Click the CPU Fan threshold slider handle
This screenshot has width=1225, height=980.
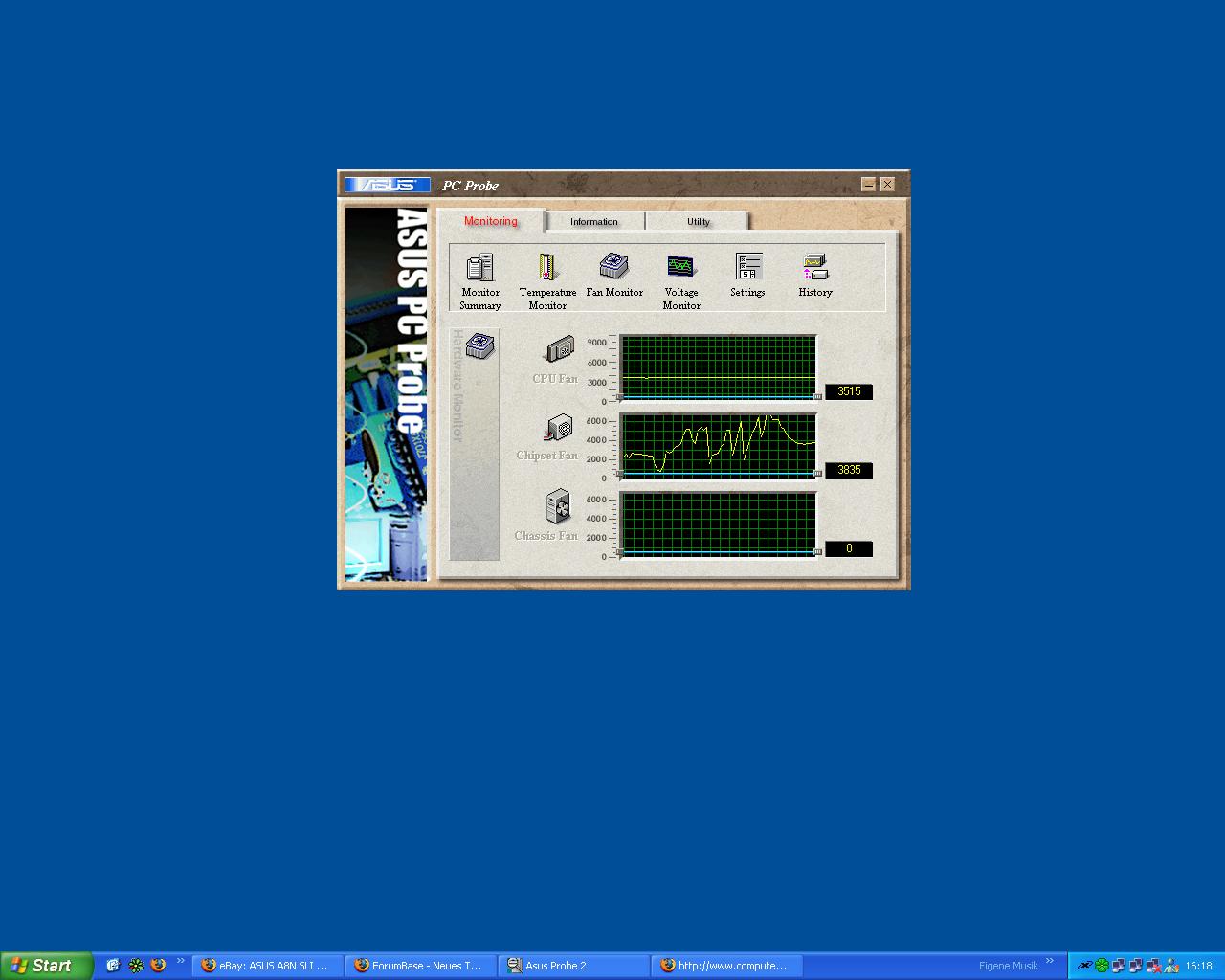tap(817, 396)
